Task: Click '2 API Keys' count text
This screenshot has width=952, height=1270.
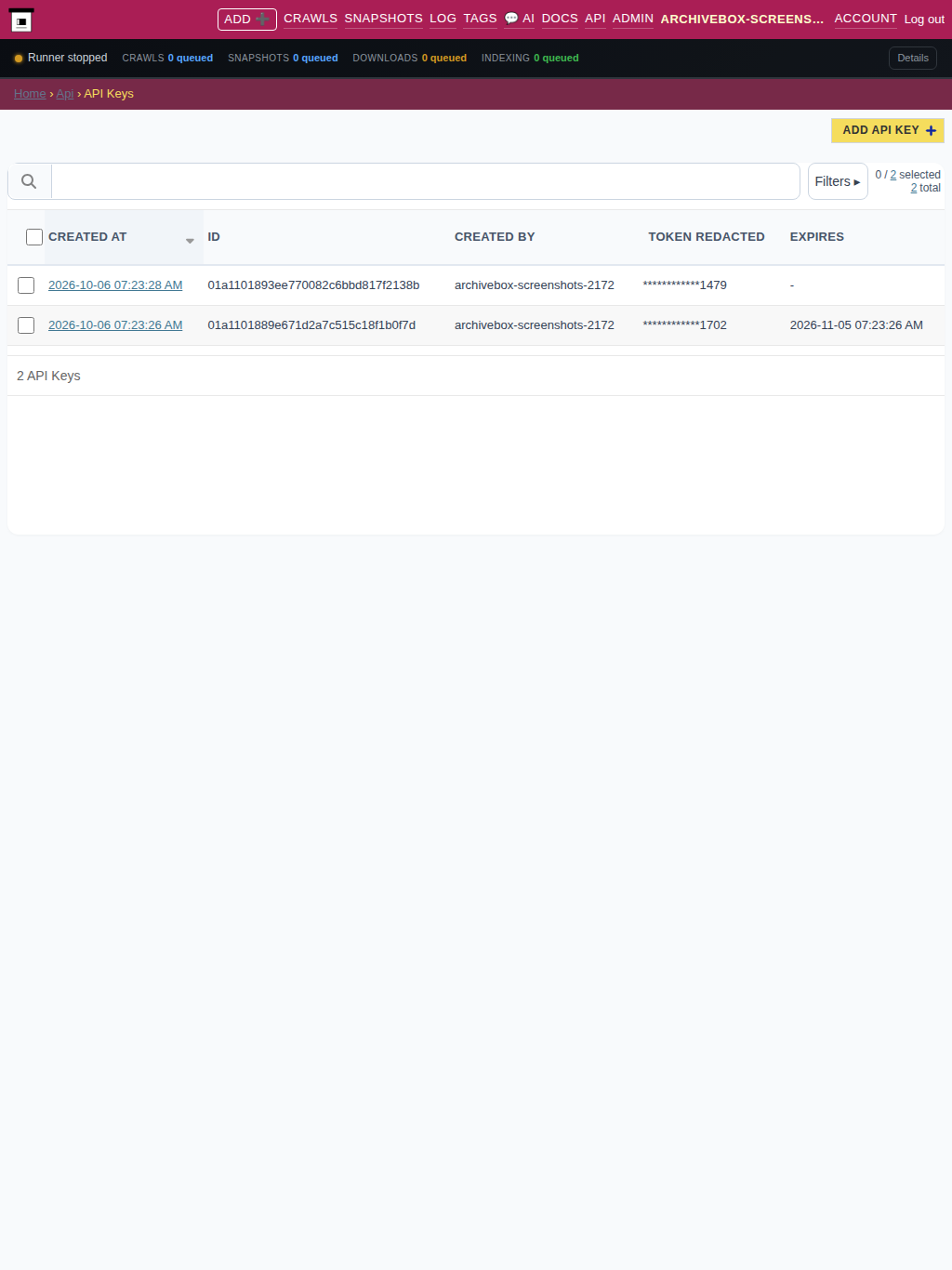Action: click(x=48, y=376)
